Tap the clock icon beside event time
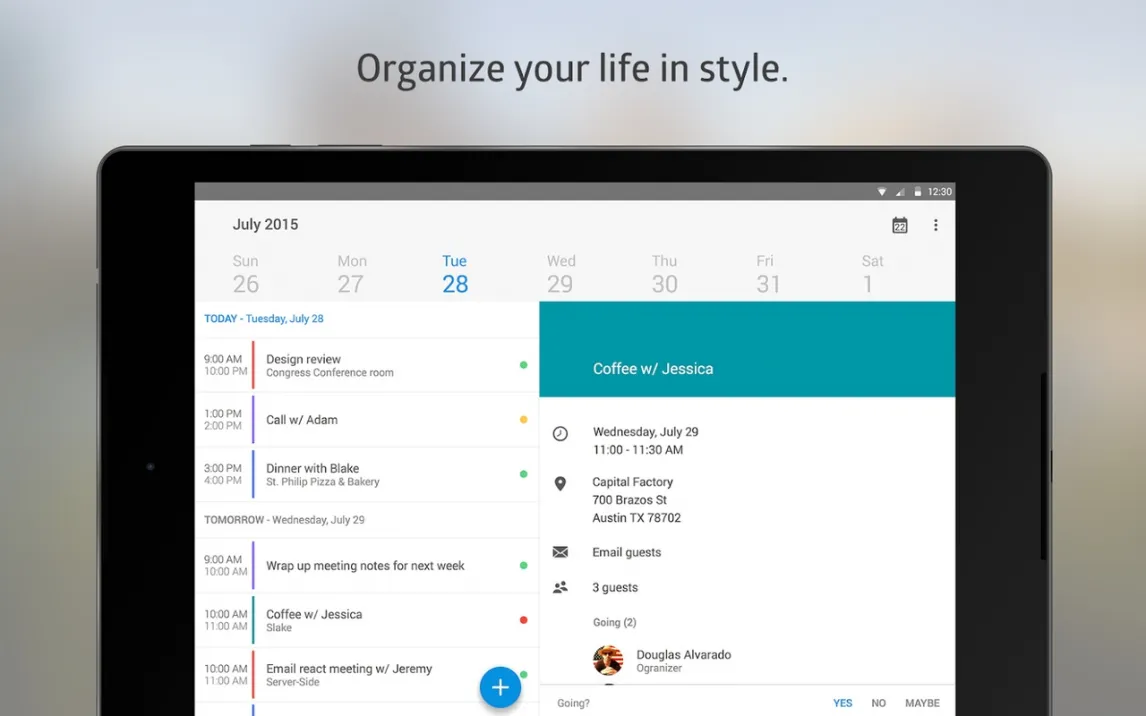Viewport: 1146px width, 716px height. pos(560,433)
